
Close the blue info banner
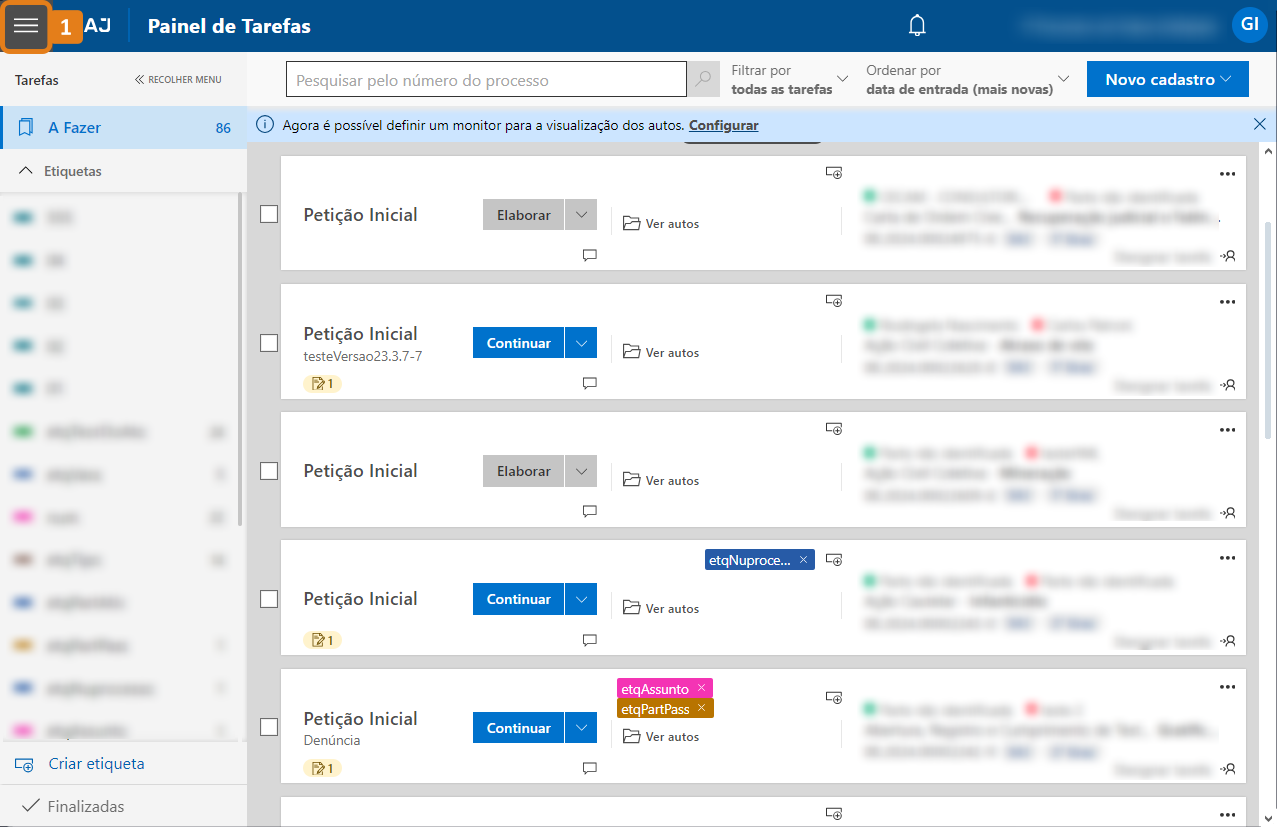(1260, 124)
